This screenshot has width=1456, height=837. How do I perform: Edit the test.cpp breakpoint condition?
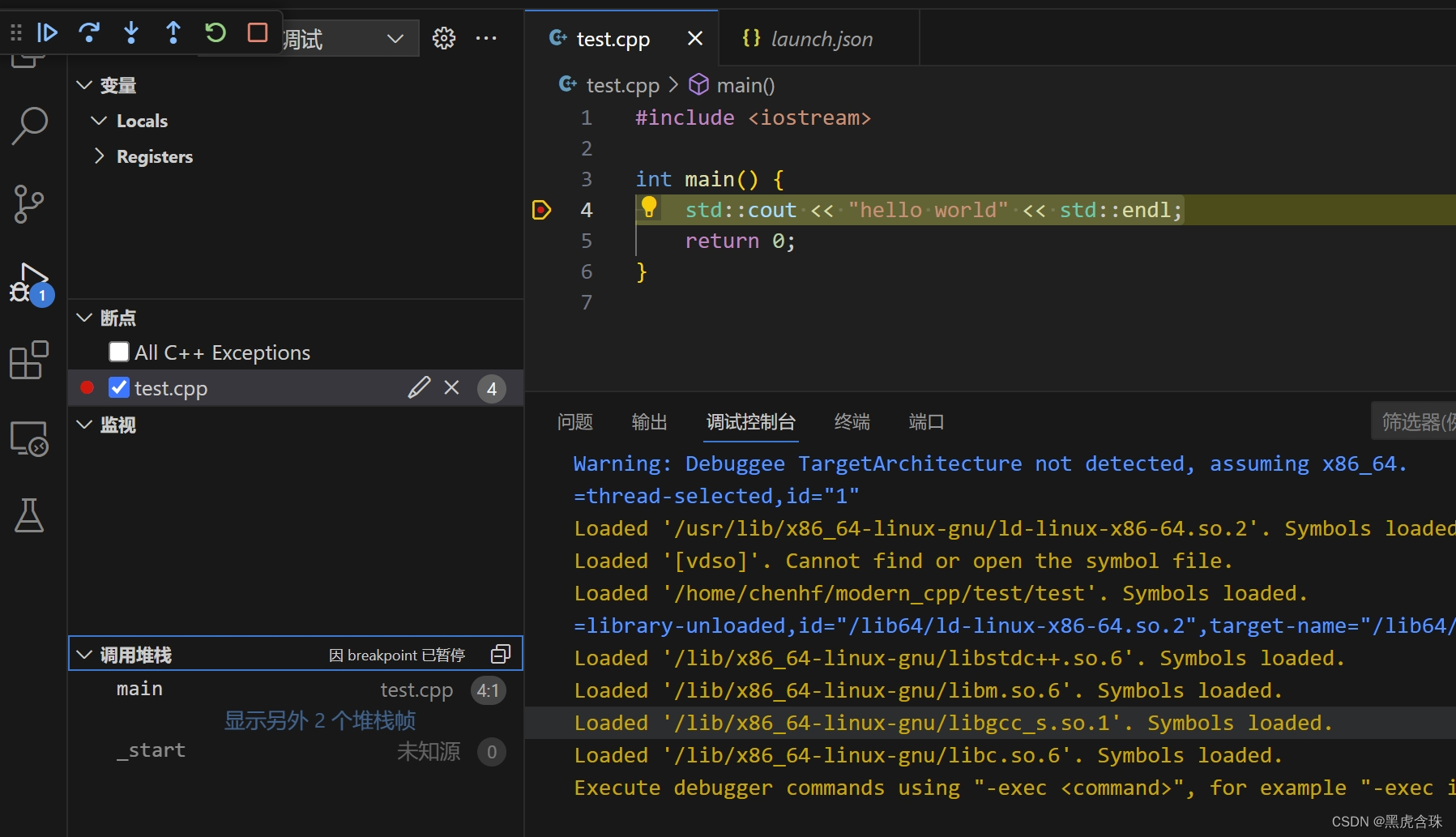tap(419, 388)
